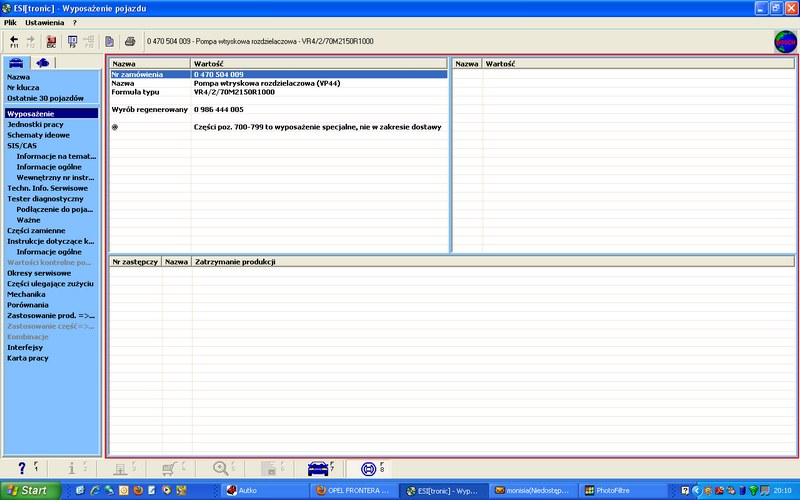Open Części zamienne in the sidebar
Image resolution: width=800 pixels, height=500 pixels.
[35, 230]
